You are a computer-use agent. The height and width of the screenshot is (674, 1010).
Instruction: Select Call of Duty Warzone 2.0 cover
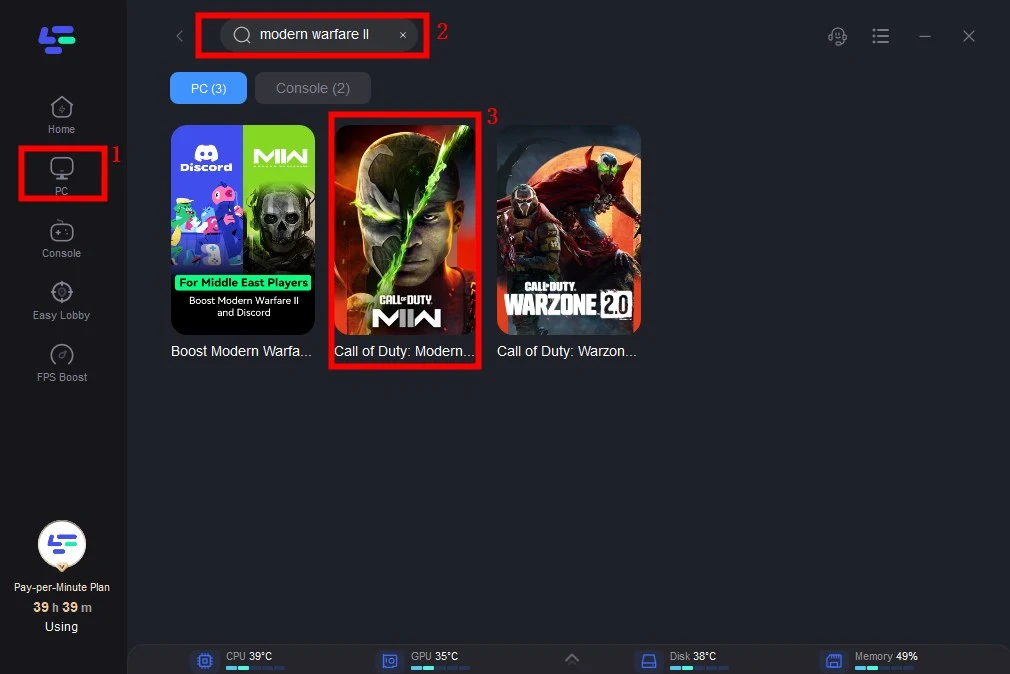(569, 229)
